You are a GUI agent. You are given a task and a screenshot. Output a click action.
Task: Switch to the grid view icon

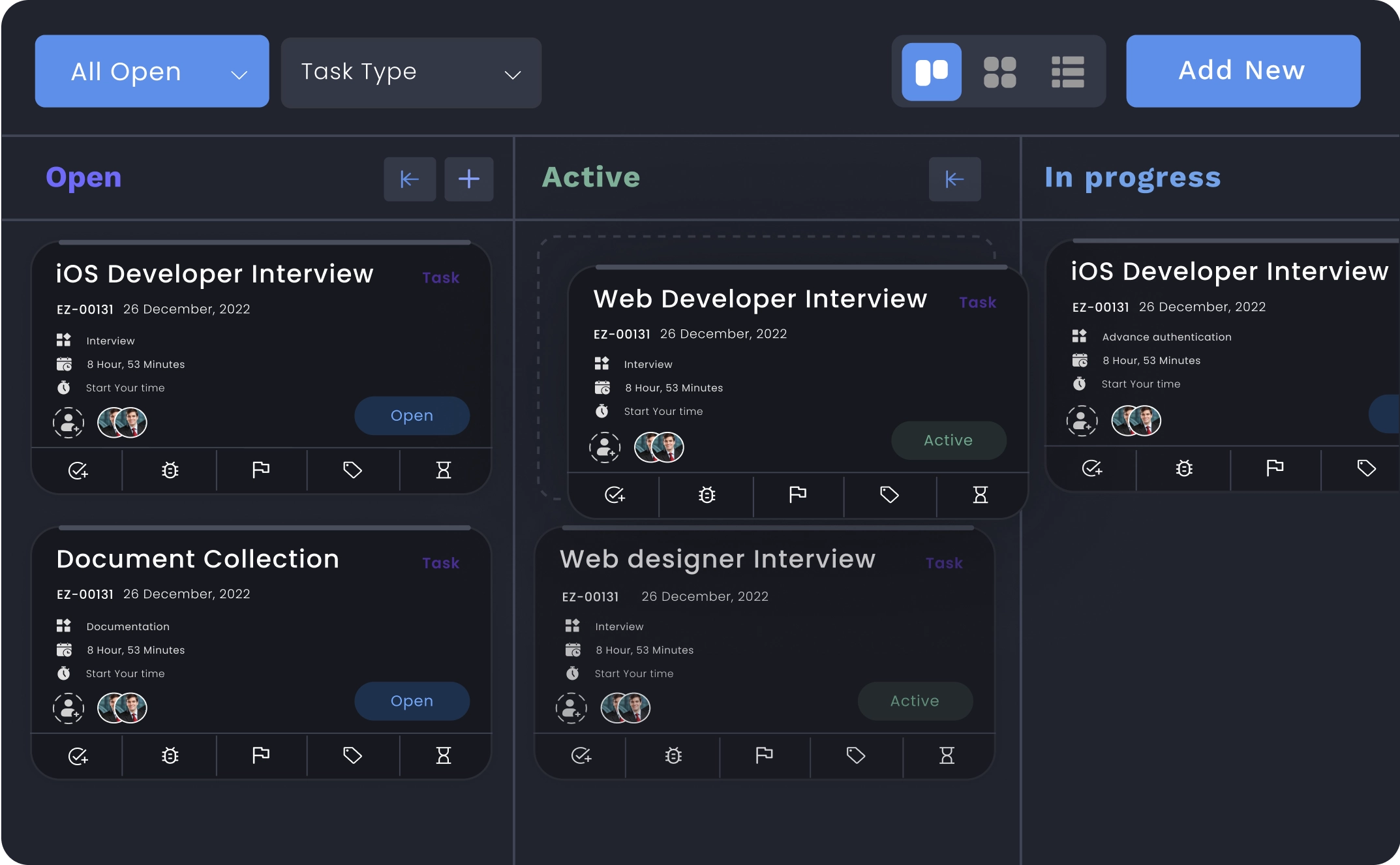1000,70
